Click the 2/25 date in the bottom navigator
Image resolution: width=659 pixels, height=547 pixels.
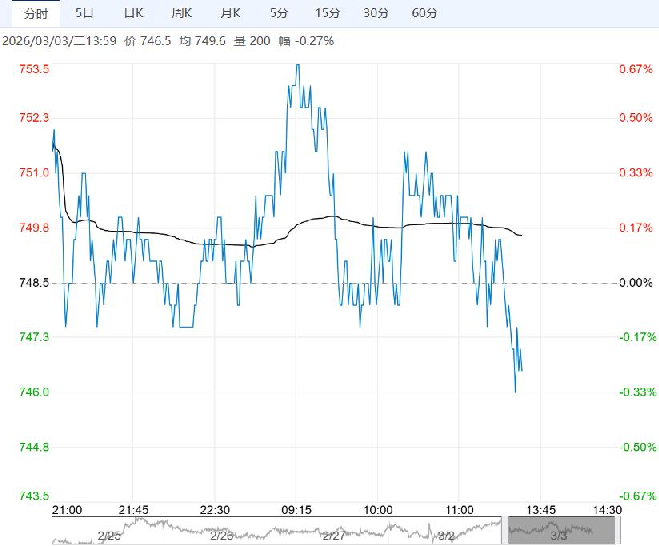tap(108, 537)
